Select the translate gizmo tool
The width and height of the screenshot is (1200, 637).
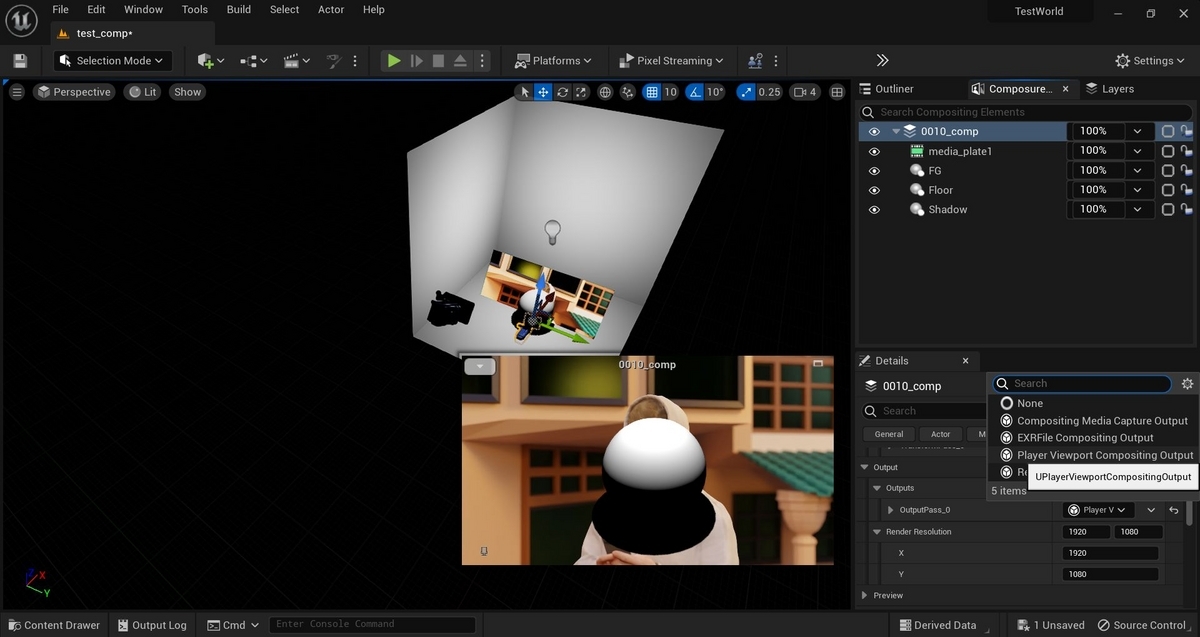[543, 92]
